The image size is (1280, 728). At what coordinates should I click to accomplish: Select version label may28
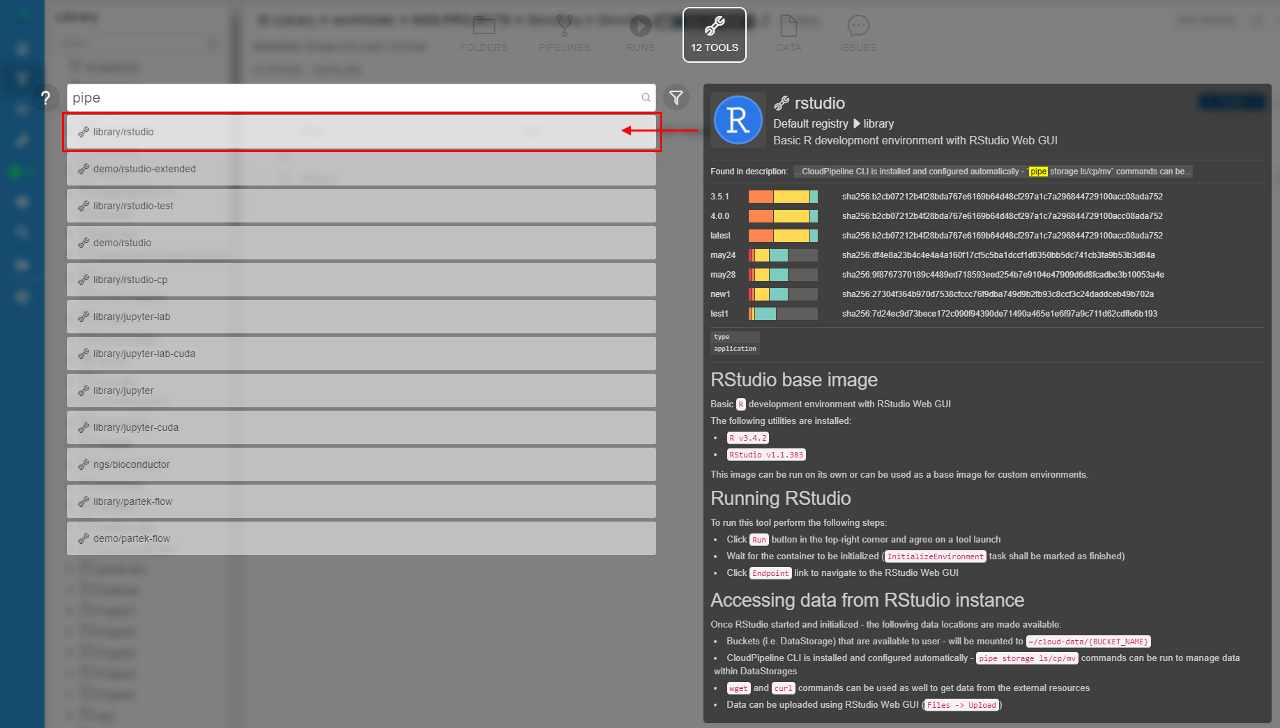click(723, 274)
